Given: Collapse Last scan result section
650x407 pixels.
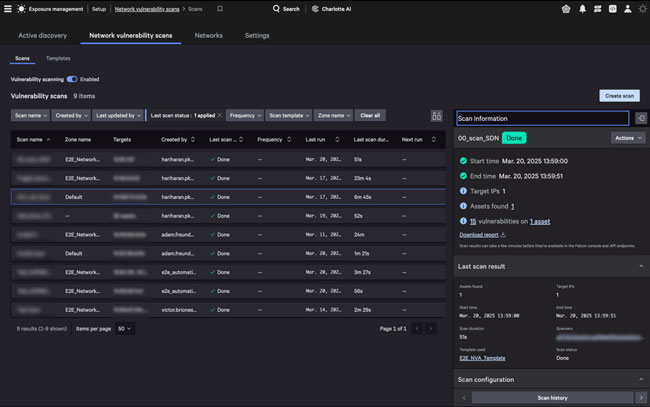Looking at the screenshot, I should click(x=641, y=266).
